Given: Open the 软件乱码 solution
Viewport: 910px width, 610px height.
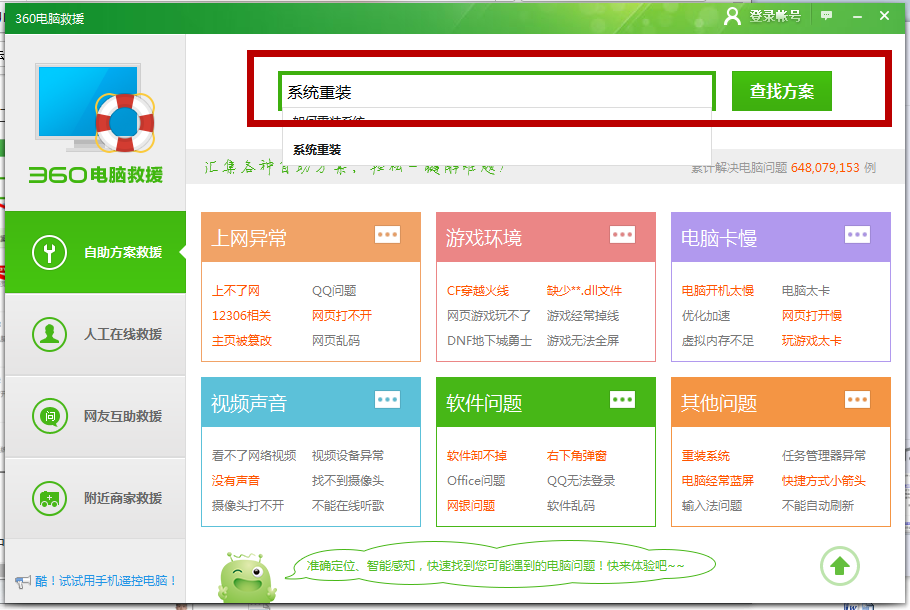Looking at the screenshot, I should [x=570, y=506].
